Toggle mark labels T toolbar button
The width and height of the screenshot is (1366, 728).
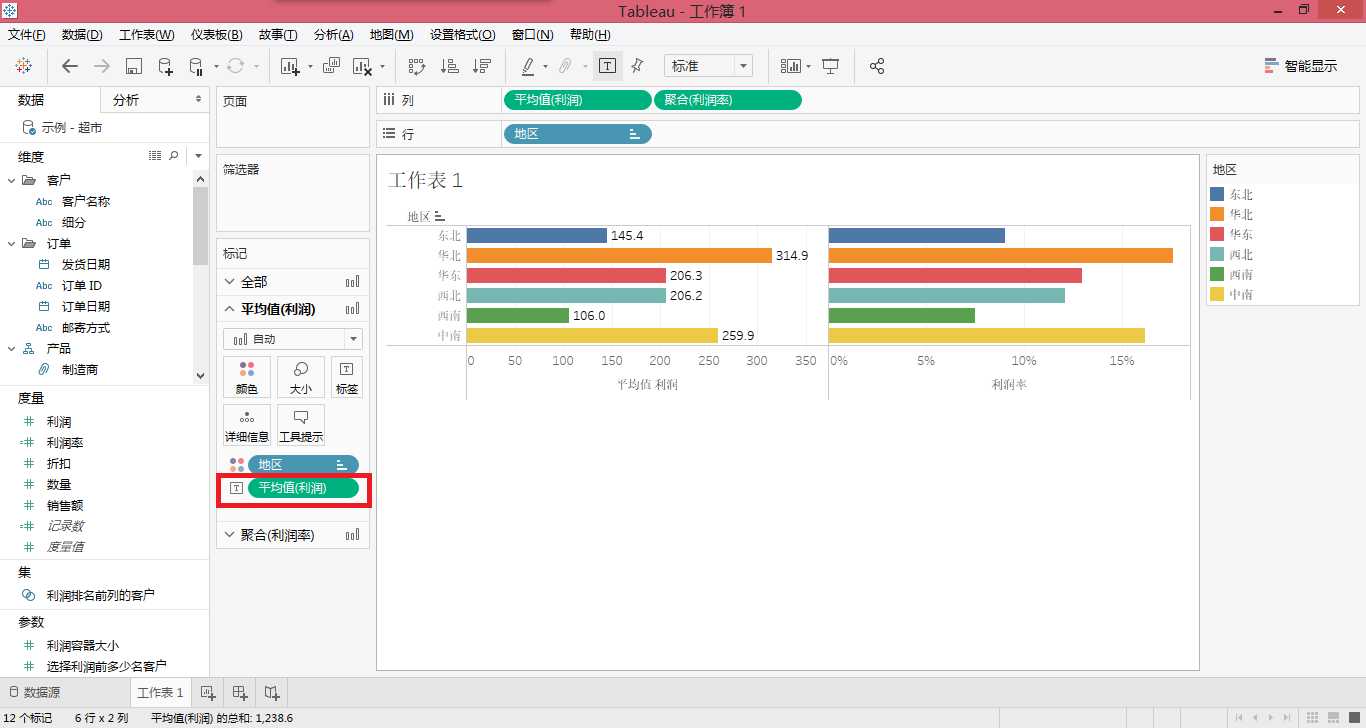point(607,66)
